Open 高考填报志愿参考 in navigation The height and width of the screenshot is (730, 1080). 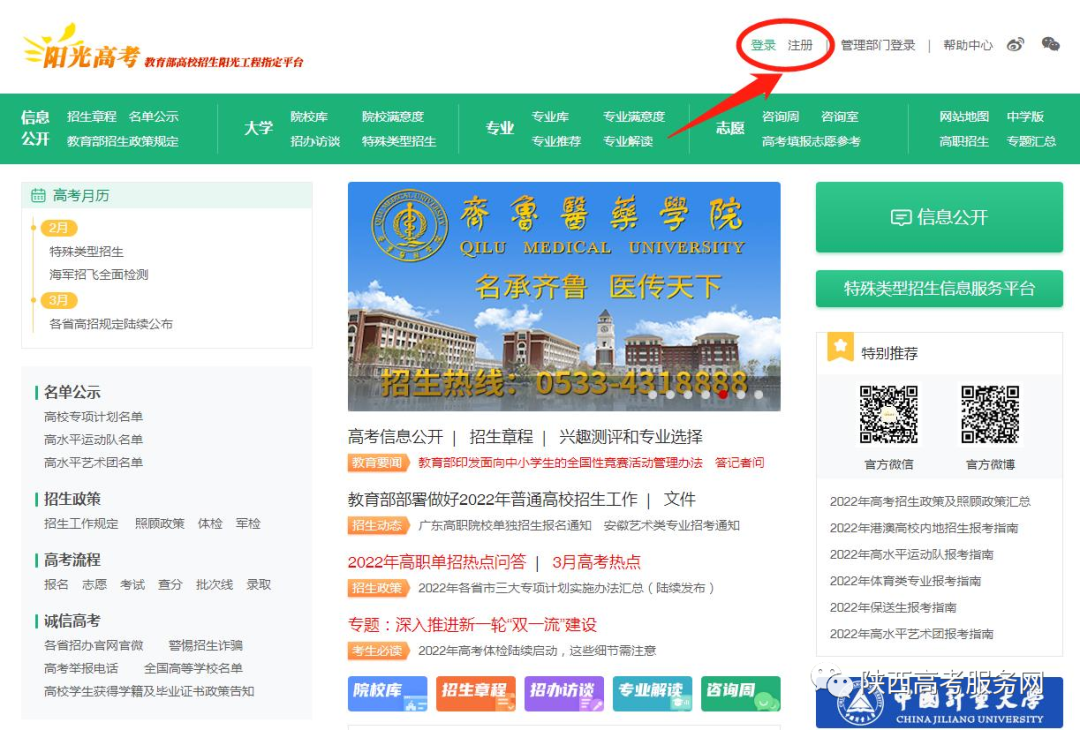(811, 141)
